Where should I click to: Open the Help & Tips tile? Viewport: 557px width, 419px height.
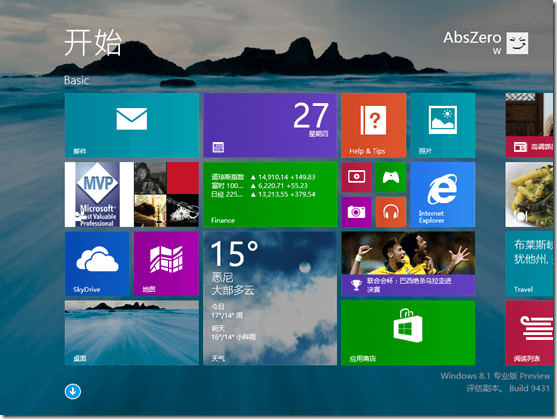[x=373, y=125]
